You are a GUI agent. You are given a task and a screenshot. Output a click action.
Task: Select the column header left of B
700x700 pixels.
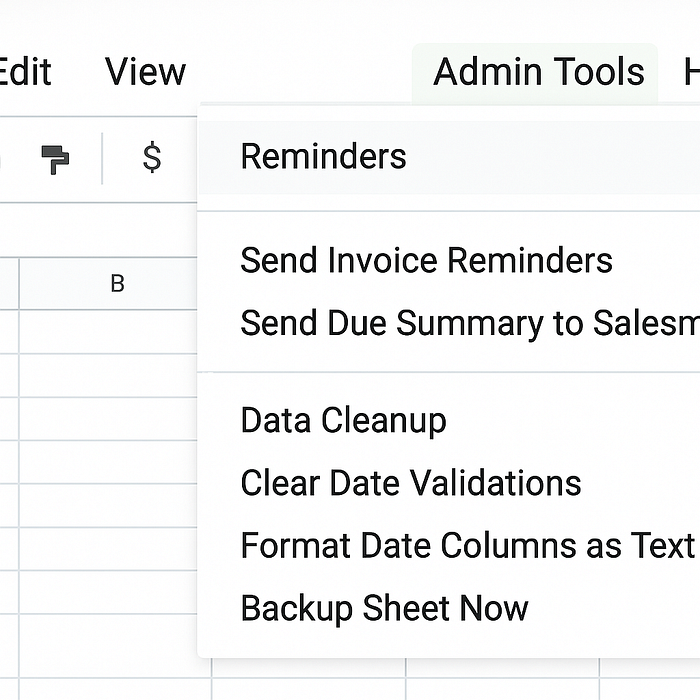pos(9,283)
